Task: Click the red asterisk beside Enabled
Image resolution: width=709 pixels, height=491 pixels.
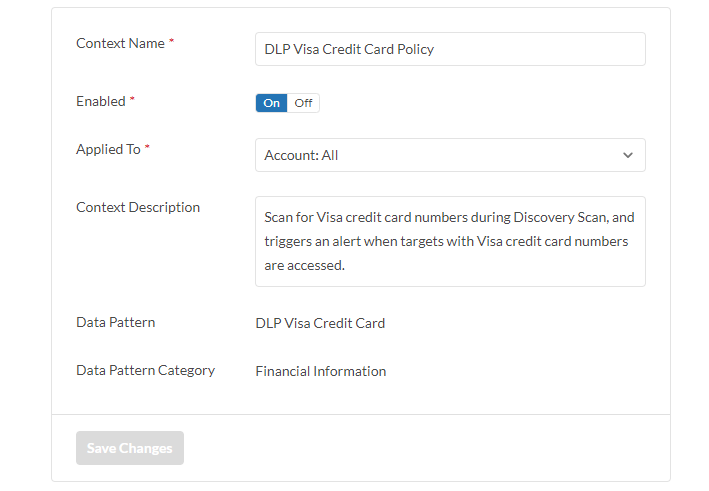Action: [x=133, y=101]
